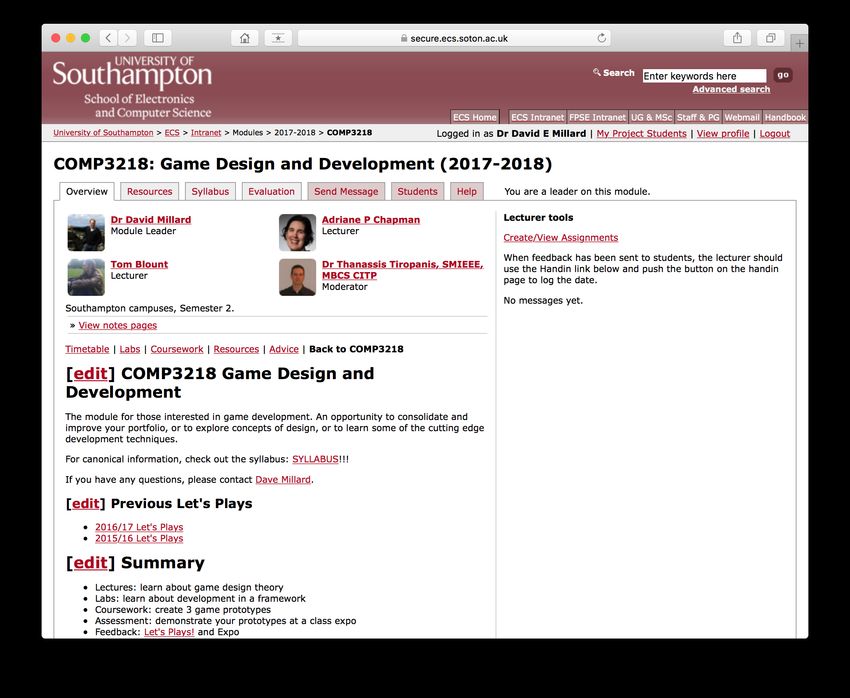Open Let's Plays! feedback link
This screenshot has width=850, height=698.
(169, 632)
